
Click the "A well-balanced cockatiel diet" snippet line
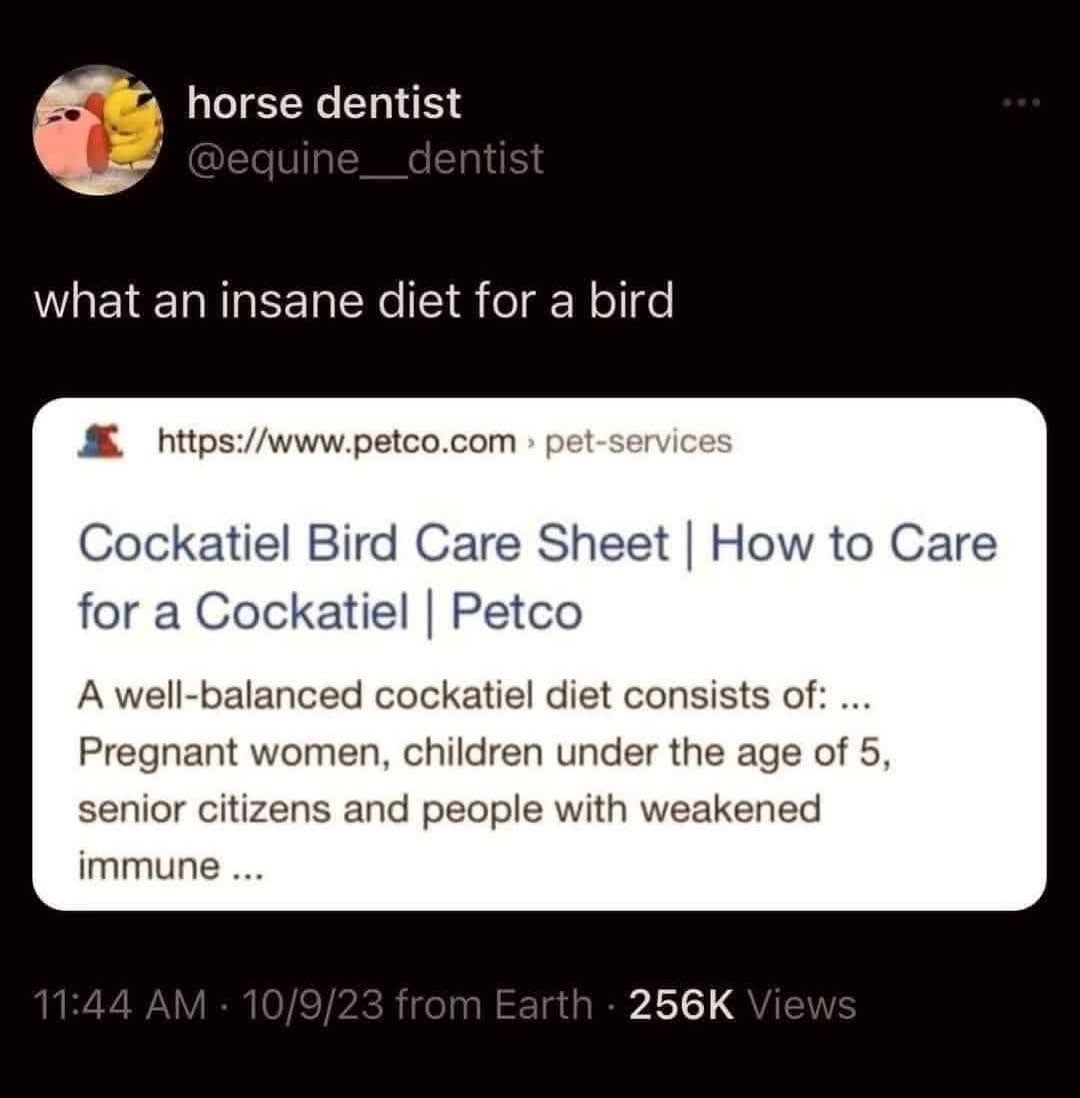coord(475,697)
